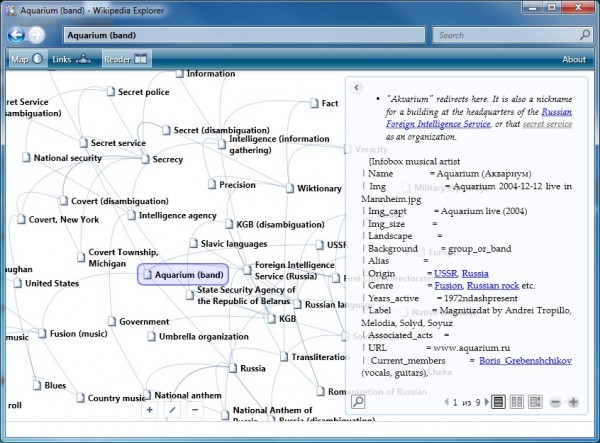This screenshot has height=443, width=600.
Task: Decrease reader text size
Action: tap(555, 402)
